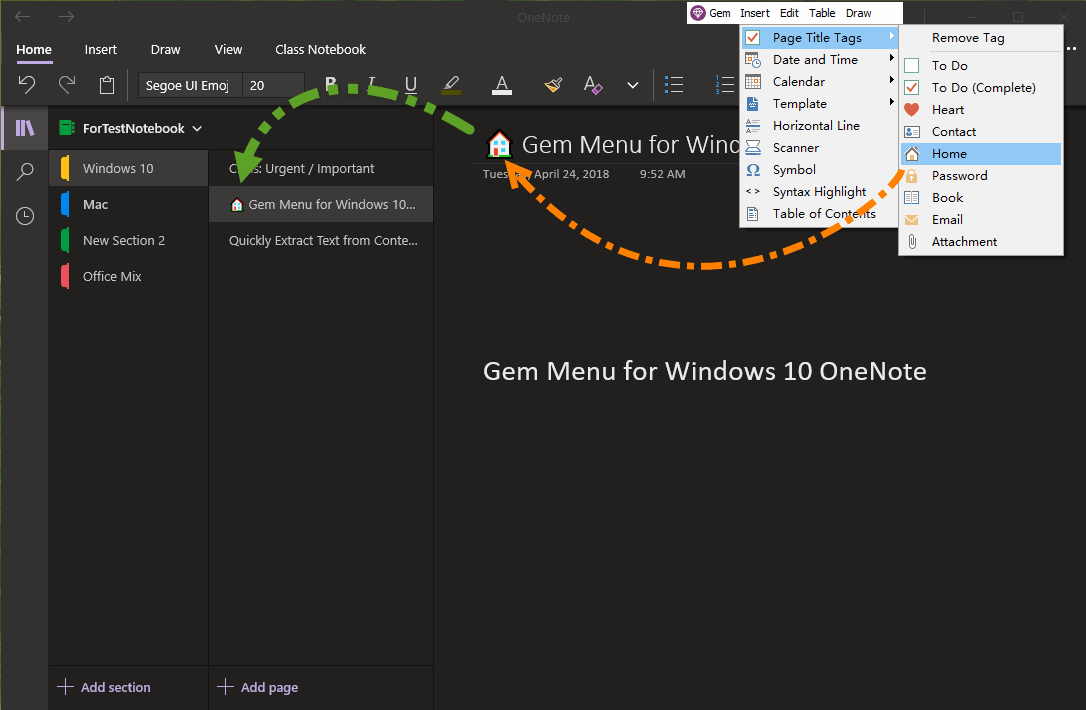Apply the To Do (Complete) tag
The height and width of the screenshot is (710, 1086).
(981, 88)
